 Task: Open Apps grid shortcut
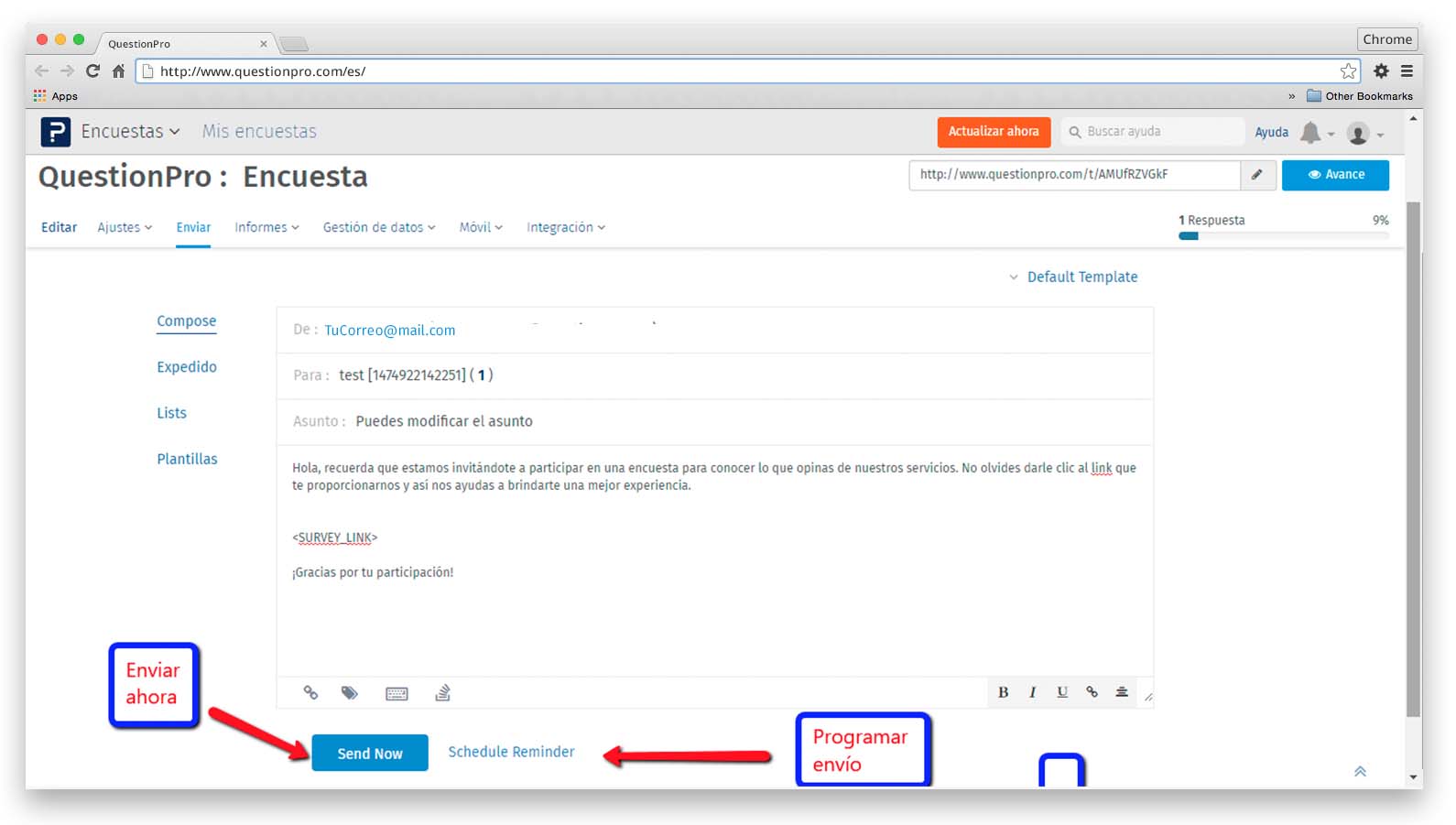pos(55,95)
